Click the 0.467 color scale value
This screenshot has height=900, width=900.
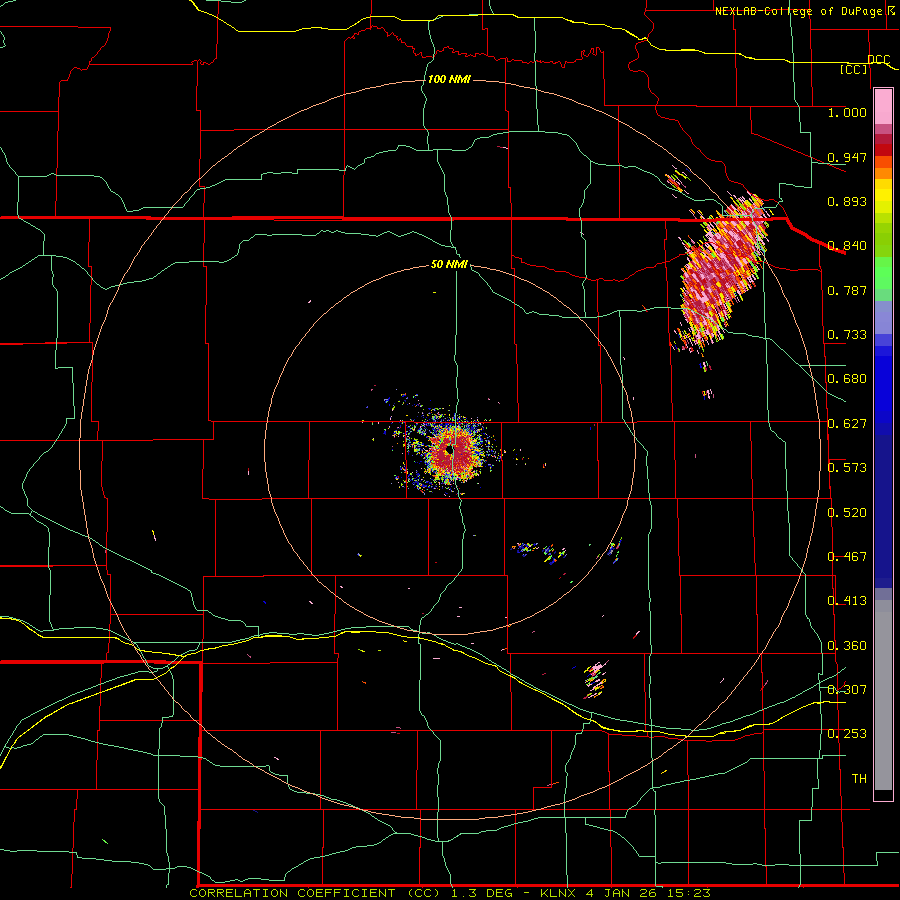click(847, 557)
